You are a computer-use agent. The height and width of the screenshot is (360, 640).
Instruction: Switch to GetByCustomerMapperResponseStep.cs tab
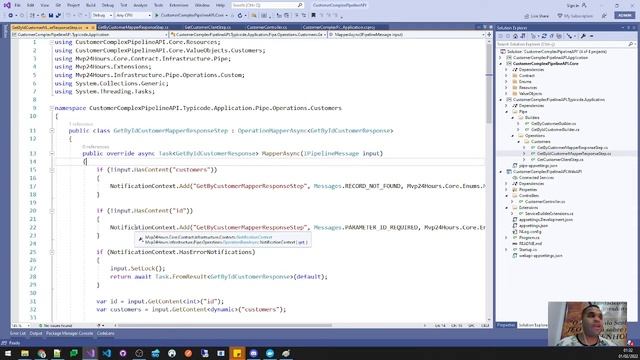click(133, 27)
